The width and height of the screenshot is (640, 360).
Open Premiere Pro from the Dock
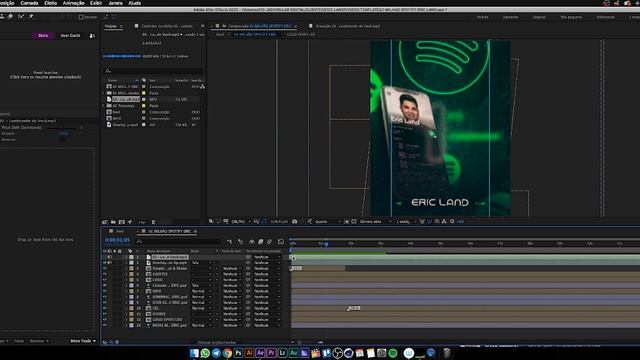(x=271, y=353)
